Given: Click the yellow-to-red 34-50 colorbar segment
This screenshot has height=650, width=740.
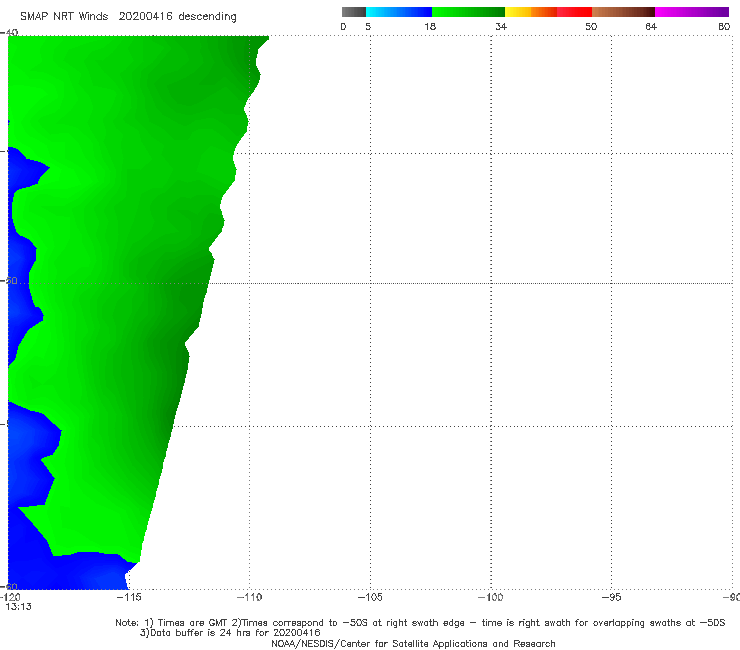Looking at the screenshot, I should (548, 12).
